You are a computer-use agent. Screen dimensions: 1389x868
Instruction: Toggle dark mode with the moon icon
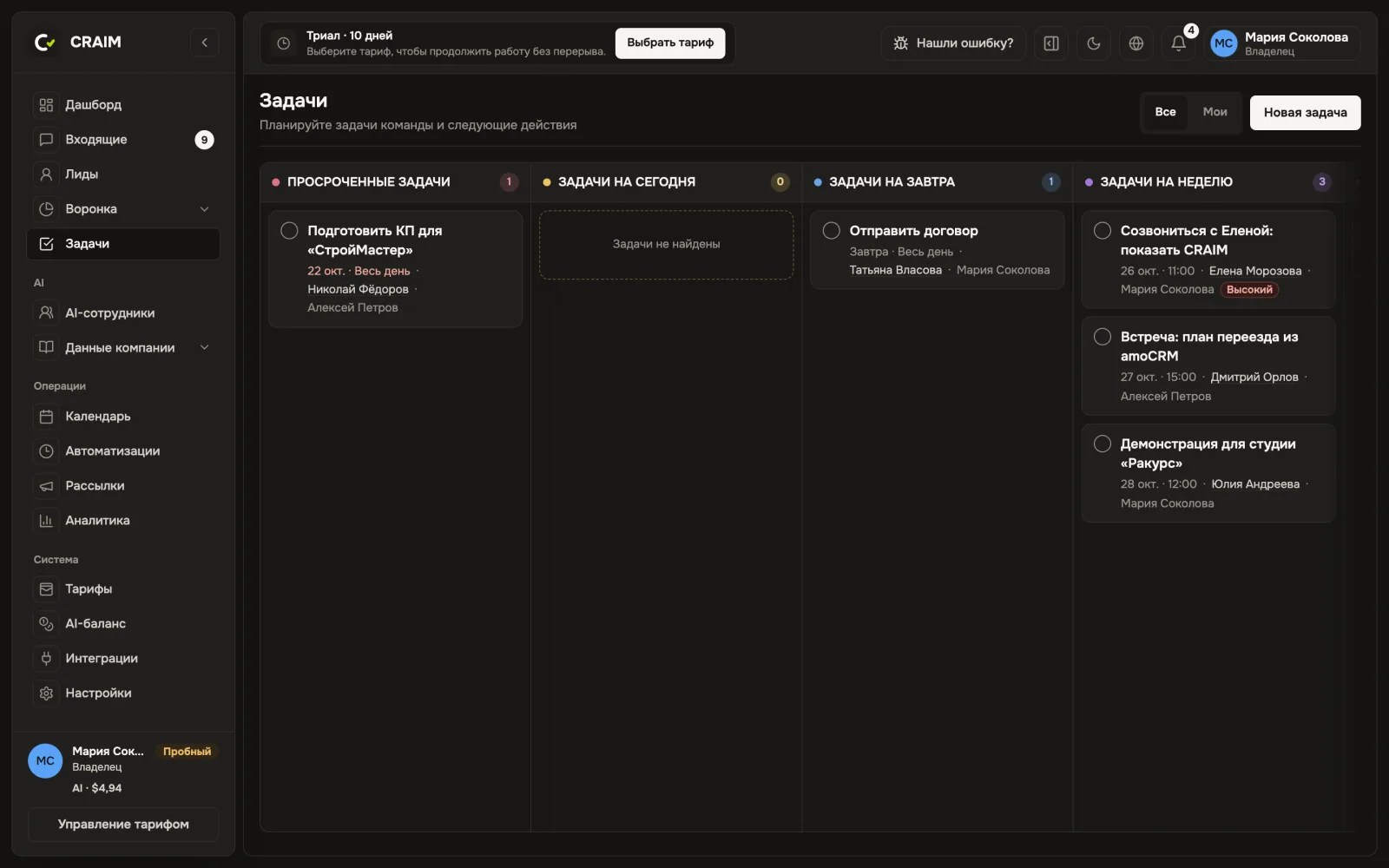click(1094, 43)
